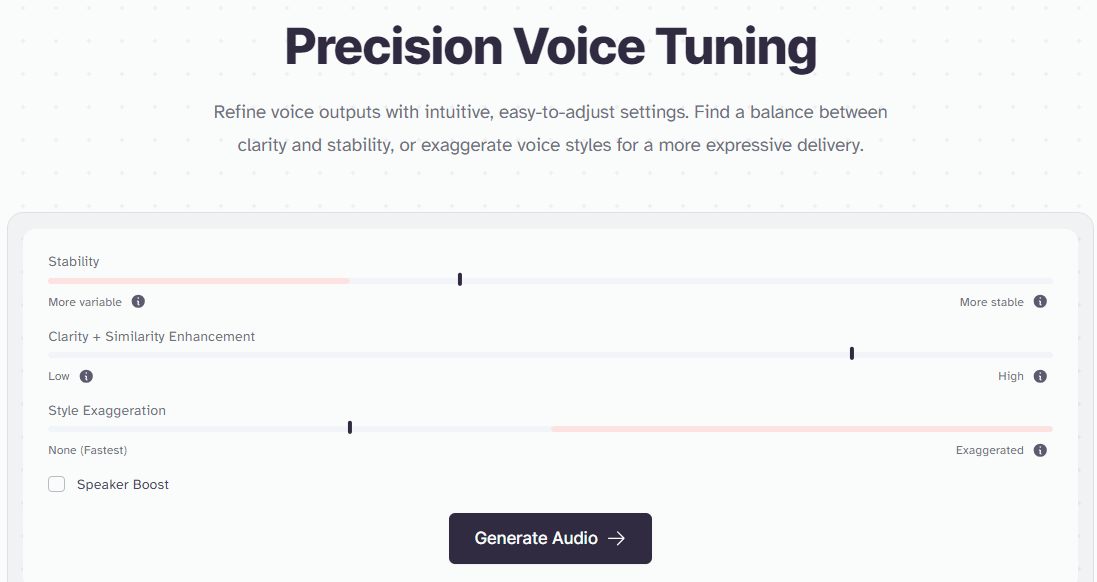The width and height of the screenshot is (1097, 582).
Task: Click the info icon next to More variable label
Action: 138,301
